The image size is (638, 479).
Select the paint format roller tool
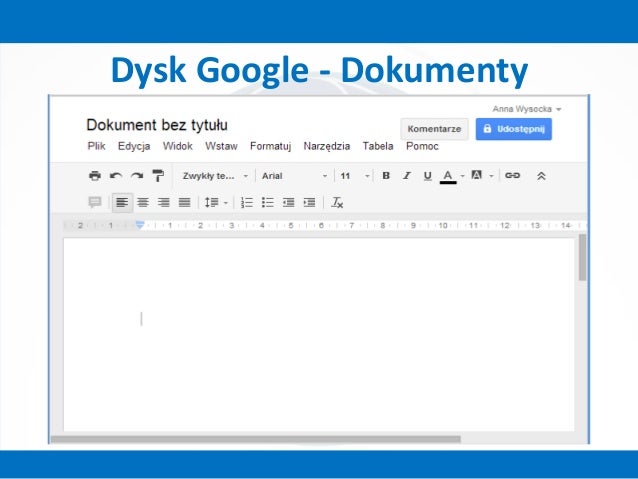tap(157, 176)
